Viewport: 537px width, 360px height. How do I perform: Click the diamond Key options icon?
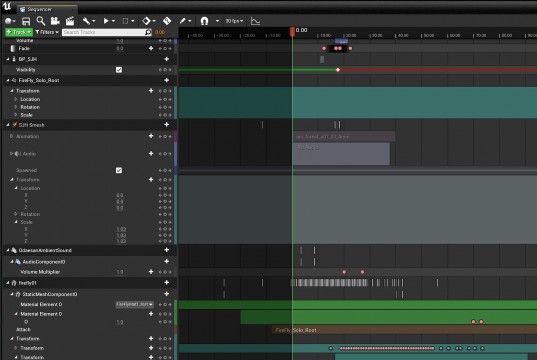tap(146, 21)
